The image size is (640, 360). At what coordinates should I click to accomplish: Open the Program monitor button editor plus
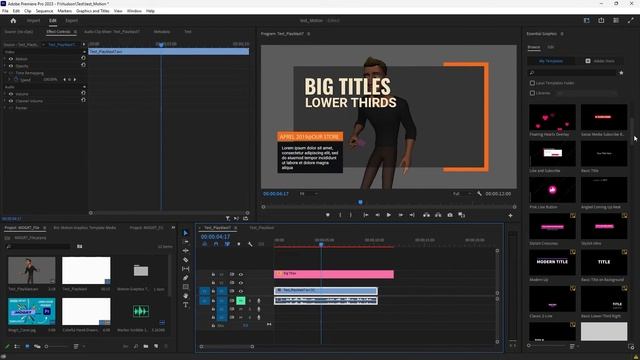point(511,216)
